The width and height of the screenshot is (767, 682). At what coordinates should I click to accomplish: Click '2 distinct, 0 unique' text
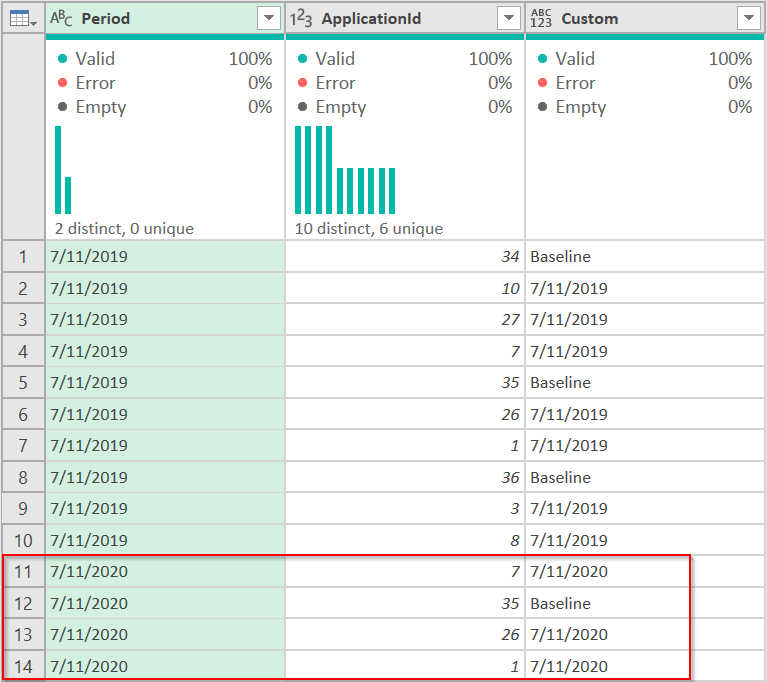click(x=124, y=228)
